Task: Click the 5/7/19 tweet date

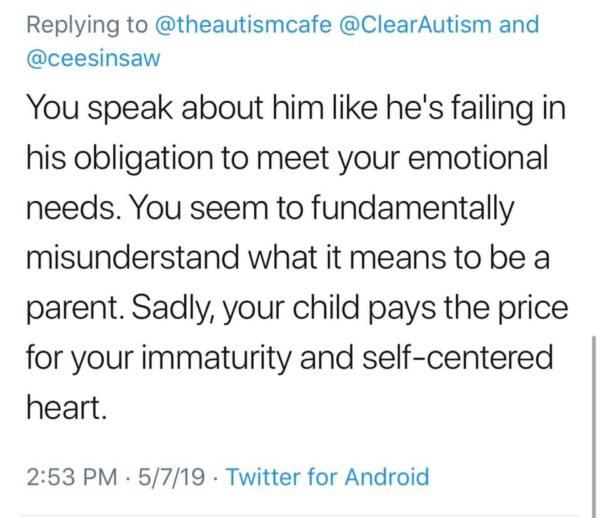Action: [x=171, y=477]
